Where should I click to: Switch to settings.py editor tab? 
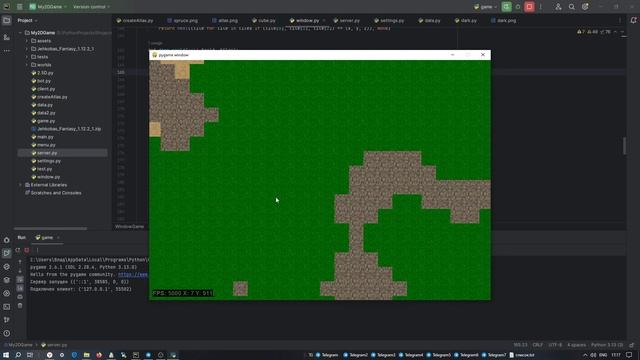(389, 20)
